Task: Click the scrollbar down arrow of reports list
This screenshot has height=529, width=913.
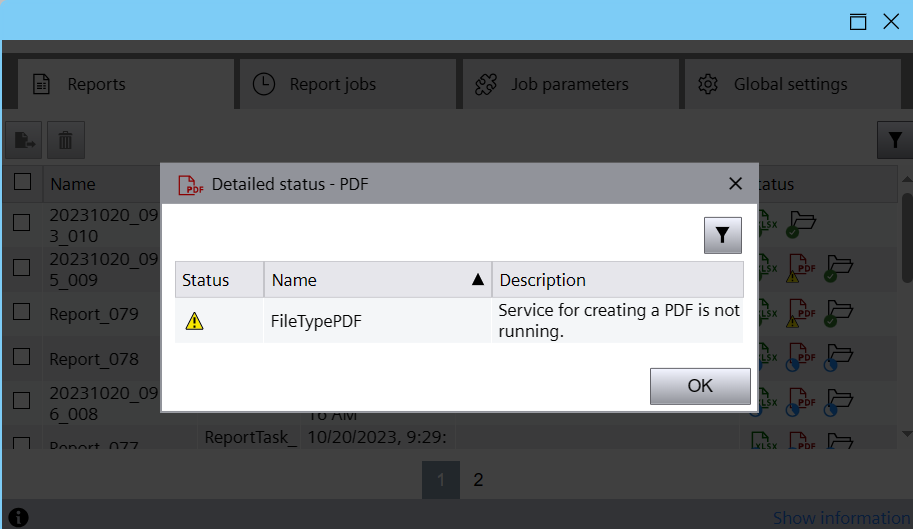Action: (907, 434)
